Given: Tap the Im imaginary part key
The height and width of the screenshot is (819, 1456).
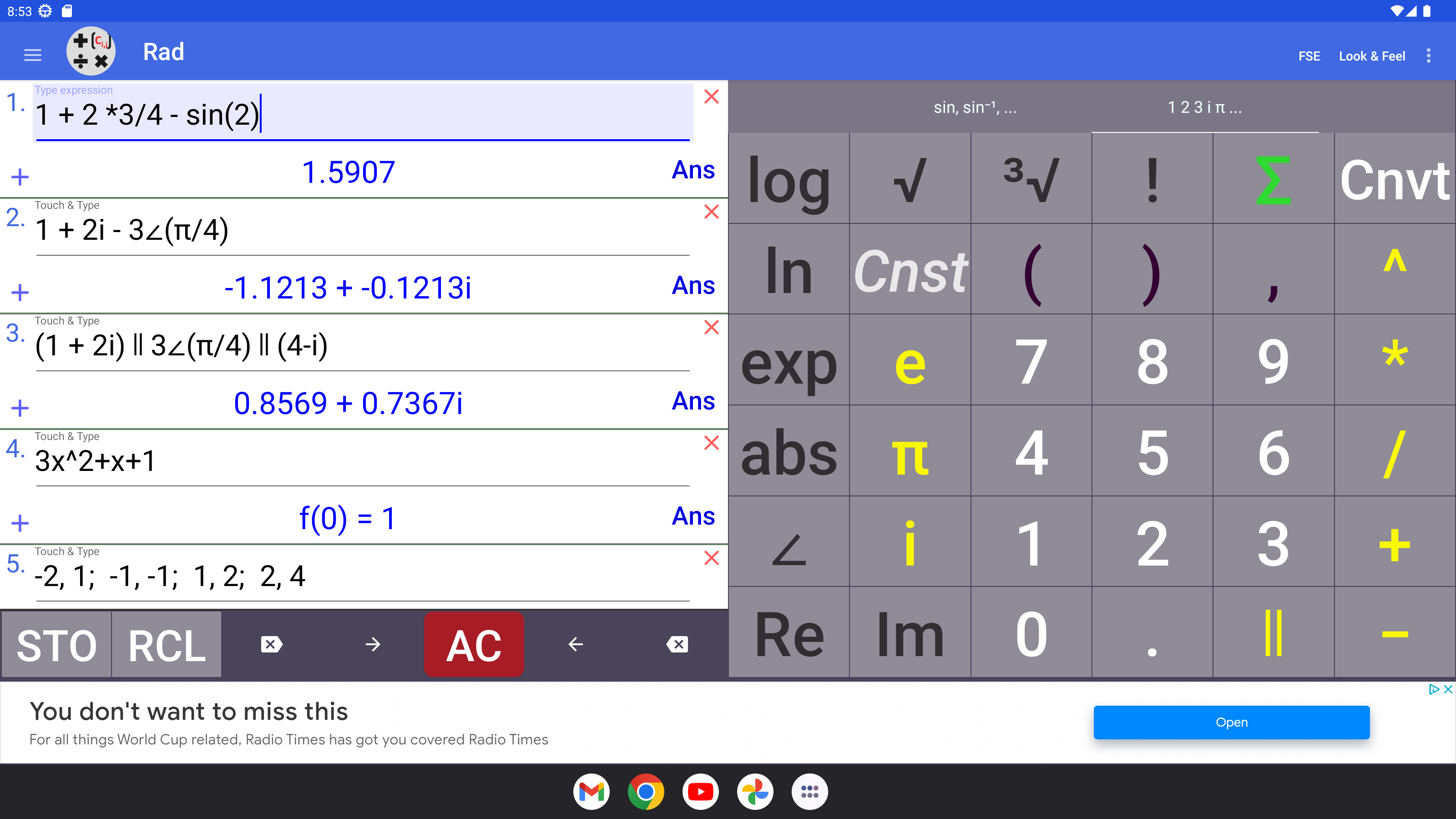Looking at the screenshot, I should 910,632.
